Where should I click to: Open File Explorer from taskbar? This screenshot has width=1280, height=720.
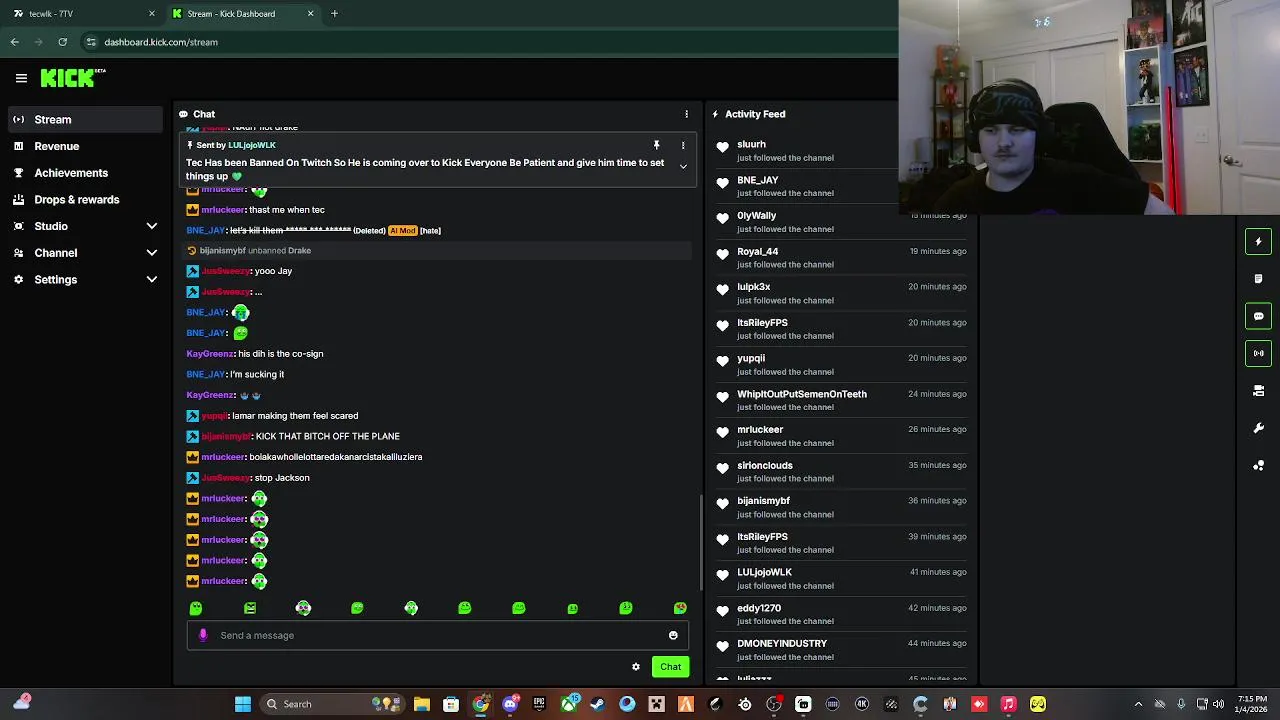(x=422, y=704)
